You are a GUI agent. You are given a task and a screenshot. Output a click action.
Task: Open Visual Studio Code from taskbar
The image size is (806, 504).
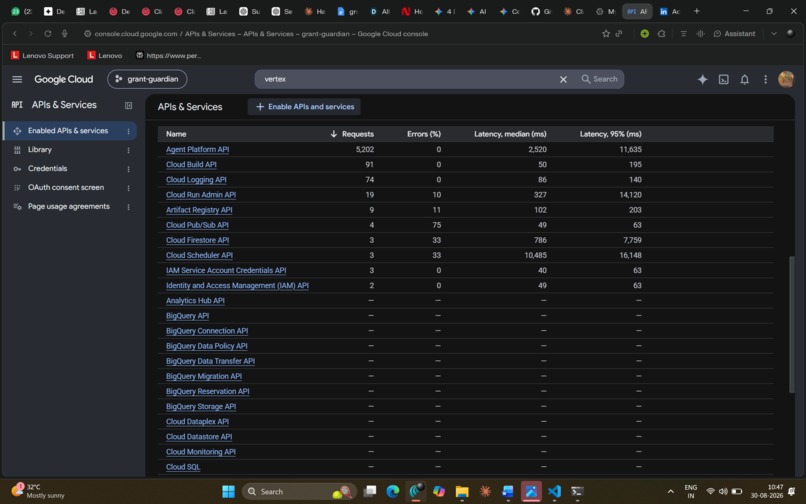tap(554, 492)
